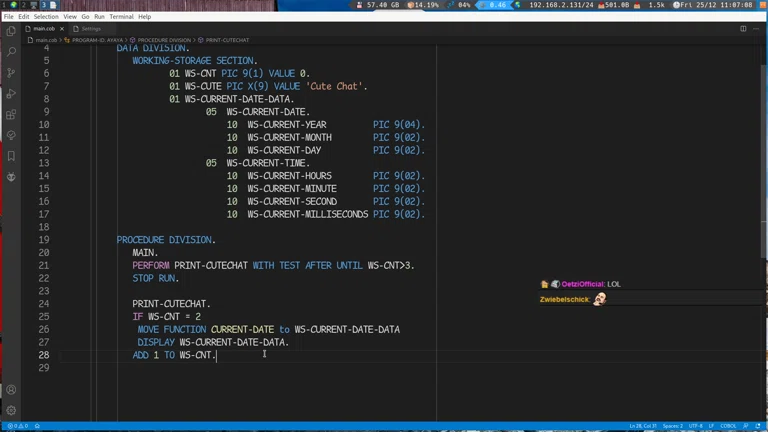Click the errors and warnings status indicator
Viewport: 768px width, 432px height.
click(x=16, y=426)
